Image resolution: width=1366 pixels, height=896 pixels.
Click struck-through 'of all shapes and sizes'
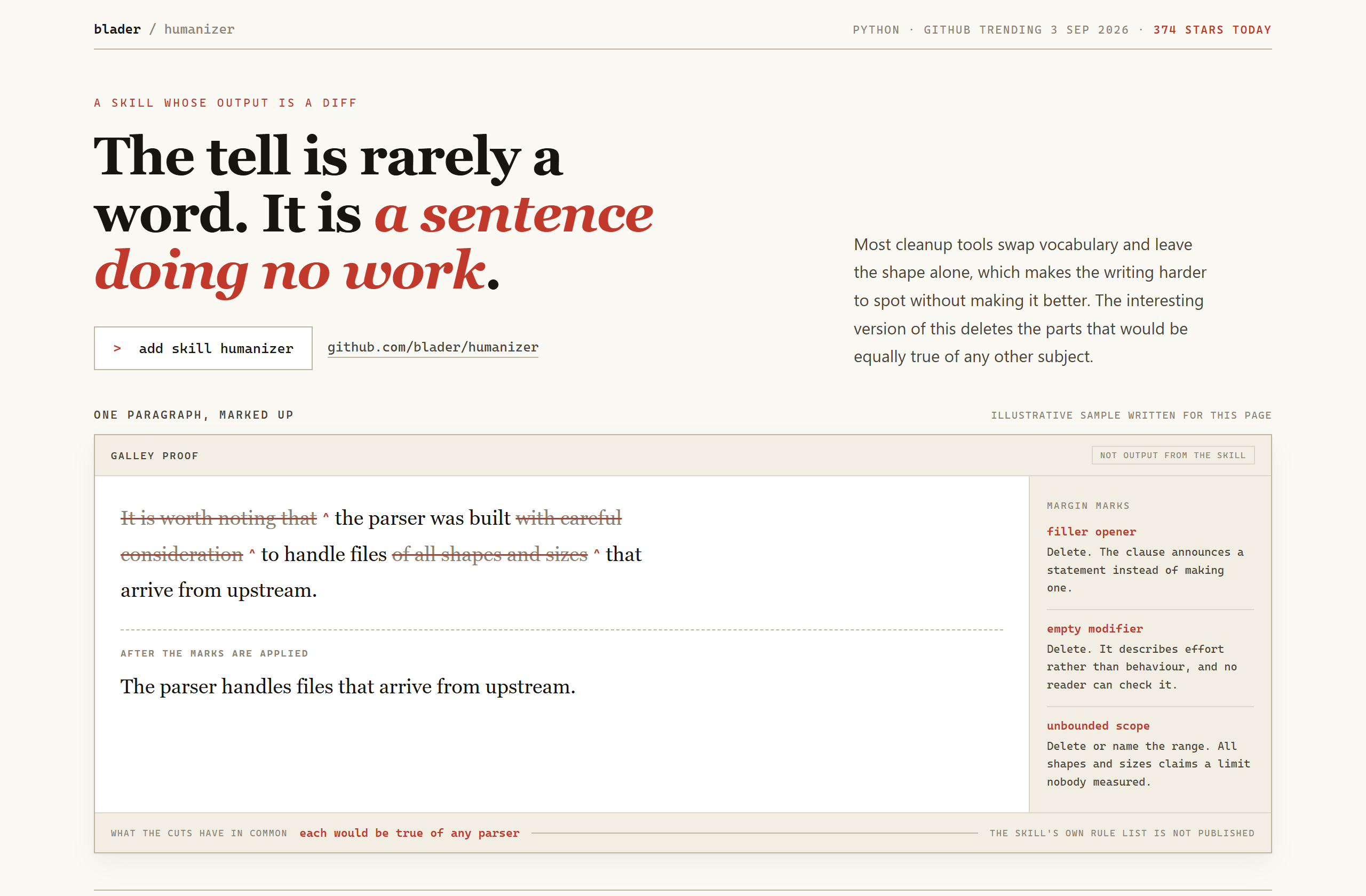490,554
